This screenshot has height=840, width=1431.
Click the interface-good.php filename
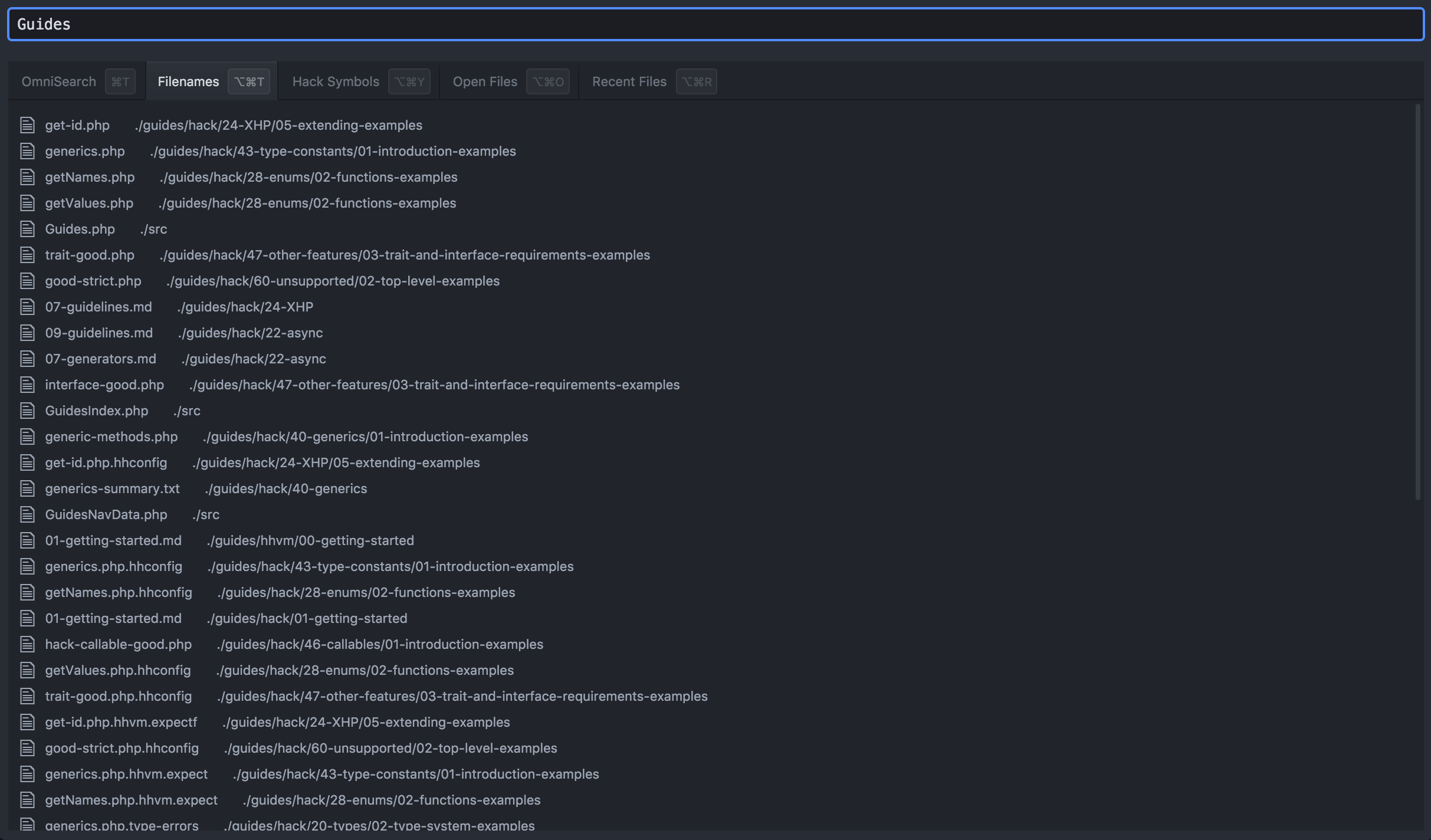point(104,384)
